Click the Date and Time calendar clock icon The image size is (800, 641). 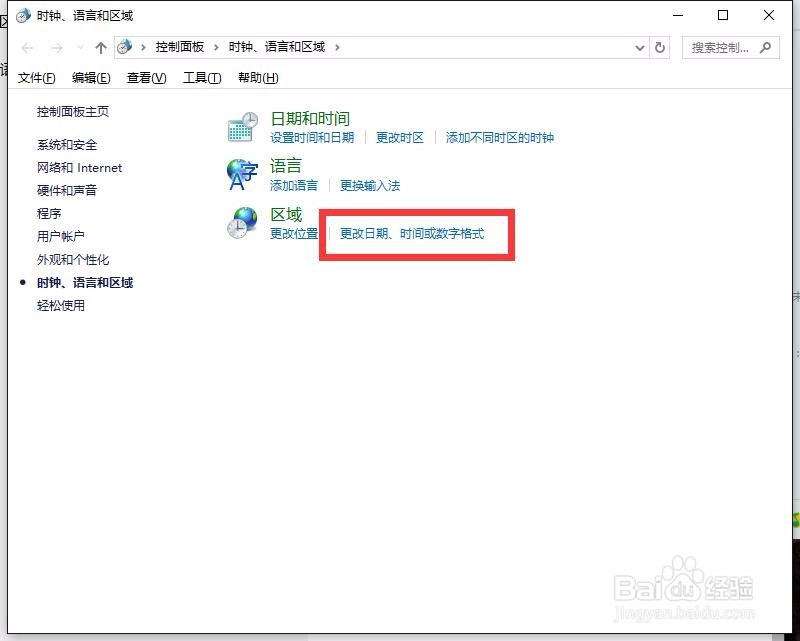(243, 127)
